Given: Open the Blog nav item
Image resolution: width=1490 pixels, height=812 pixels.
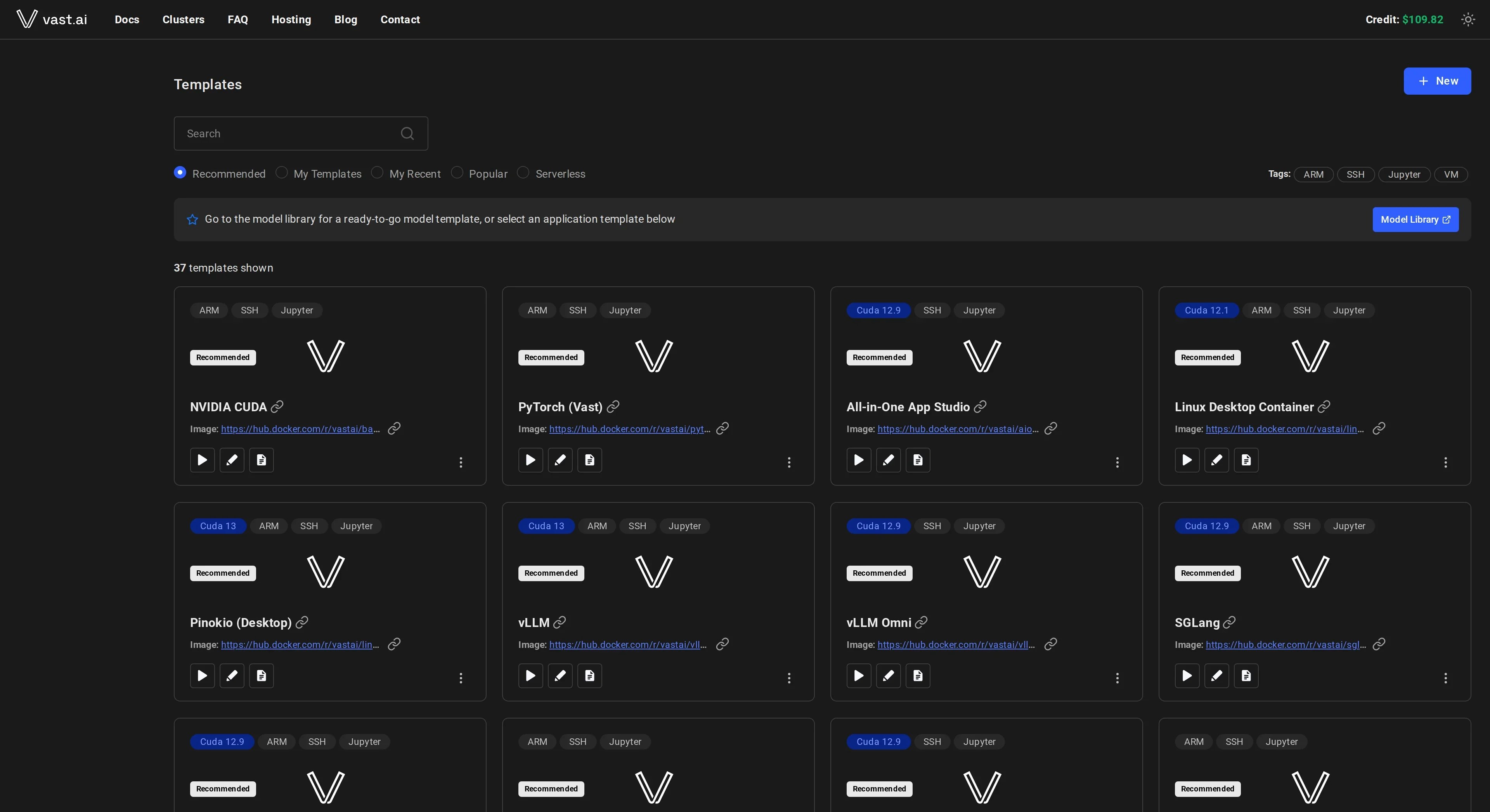Looking at the screenshot, I should (x=346, y=20).
